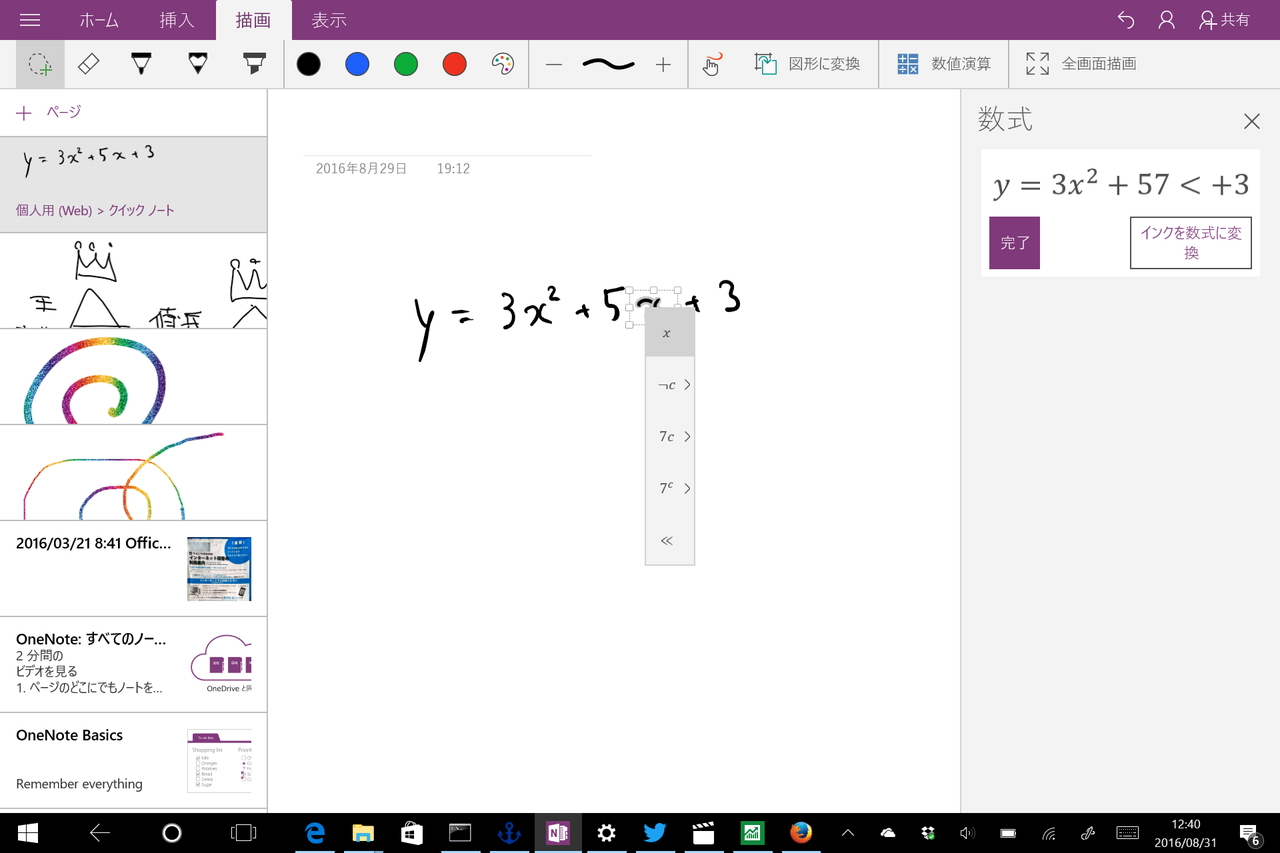Select the lasso selection tool

[39, 63]
